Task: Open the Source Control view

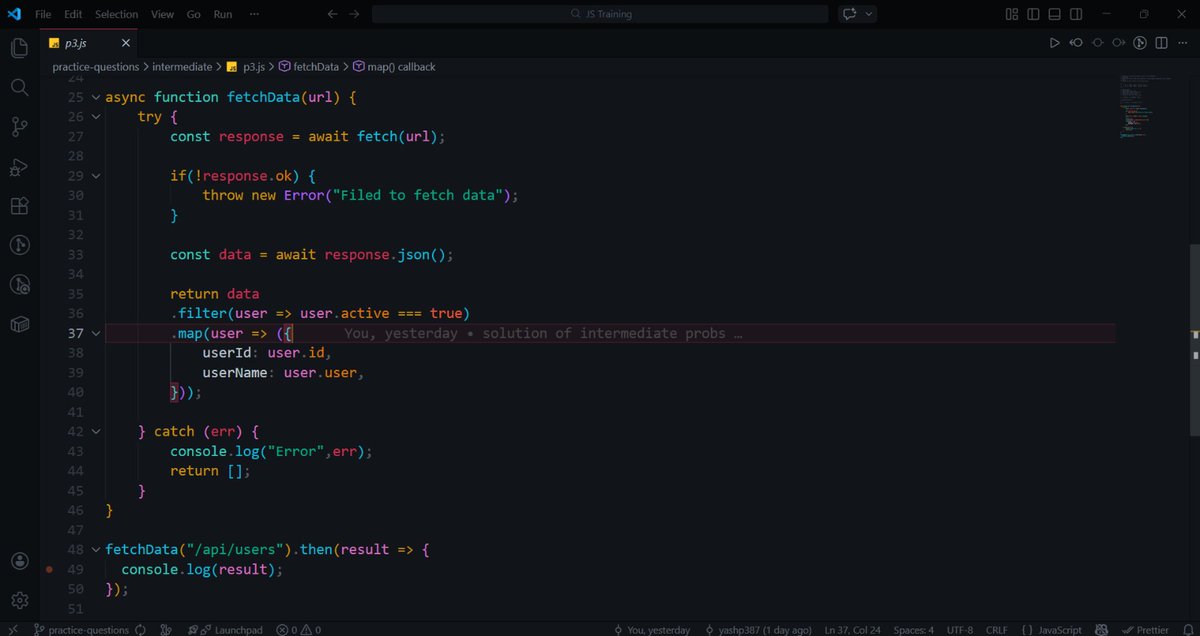Action: point(19,126)
